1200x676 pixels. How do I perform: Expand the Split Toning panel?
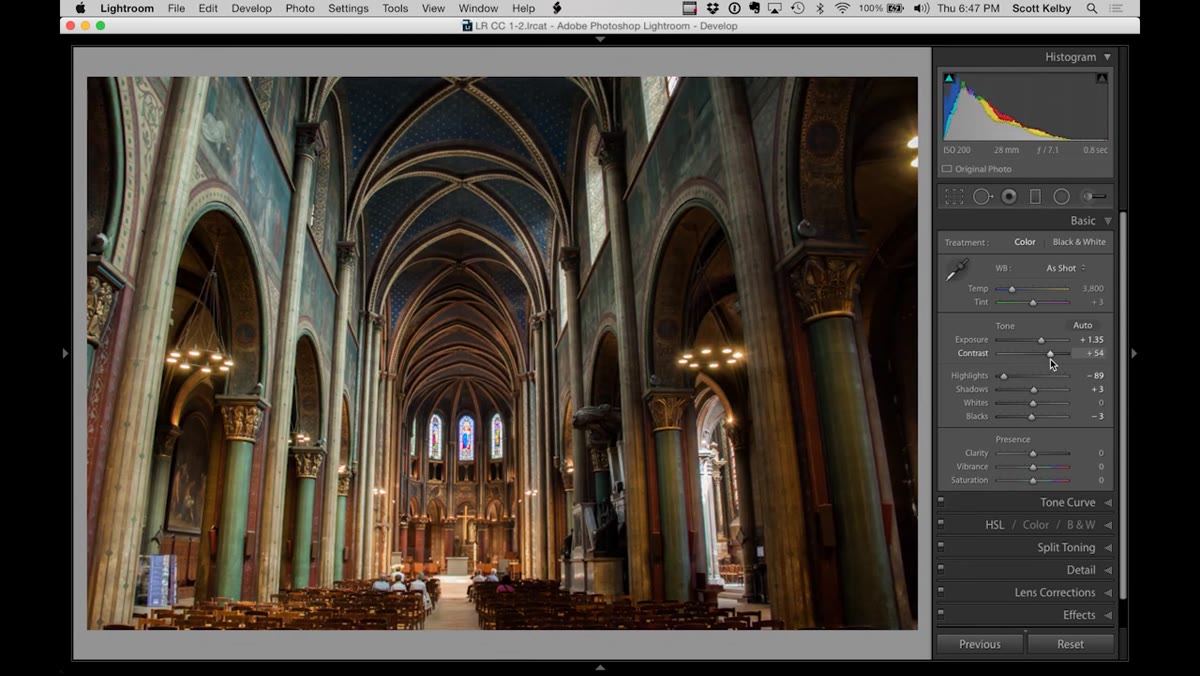click(1108, 548)
